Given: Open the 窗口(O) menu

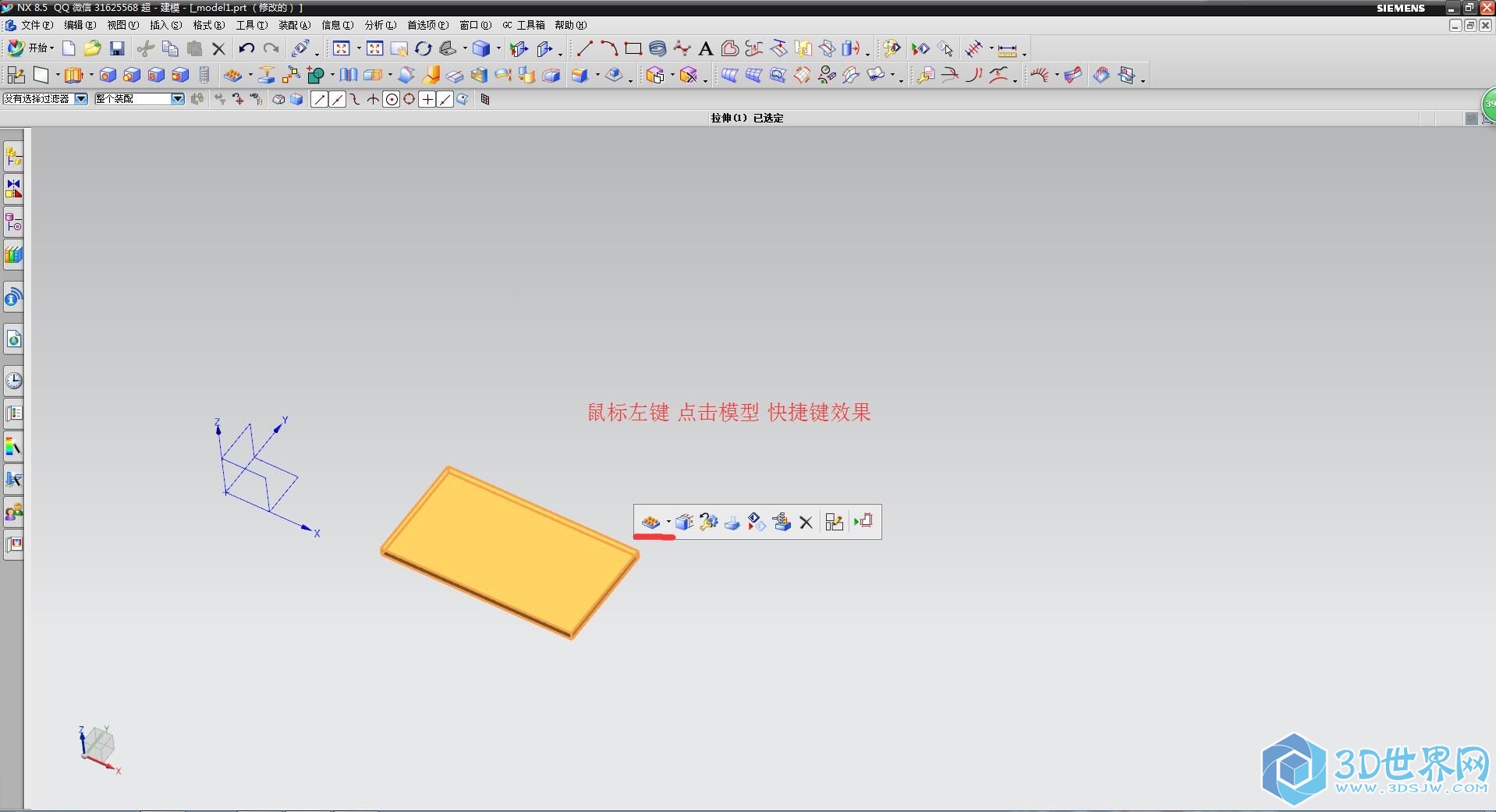Looking at the screenshot, I should pos(475,25).
